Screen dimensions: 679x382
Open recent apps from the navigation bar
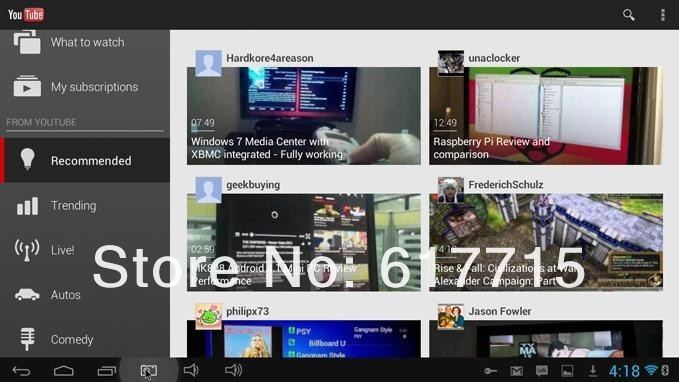click(106, 371)
